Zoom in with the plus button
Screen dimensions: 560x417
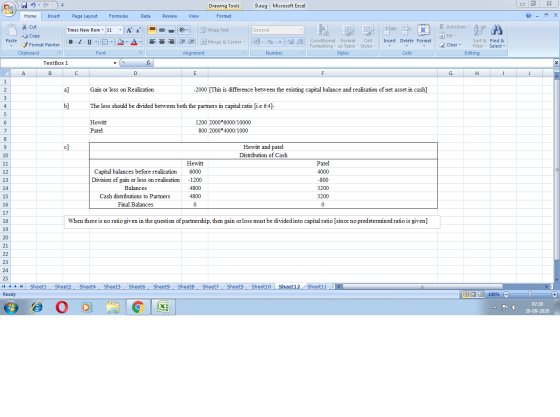(x=554, y=295)
